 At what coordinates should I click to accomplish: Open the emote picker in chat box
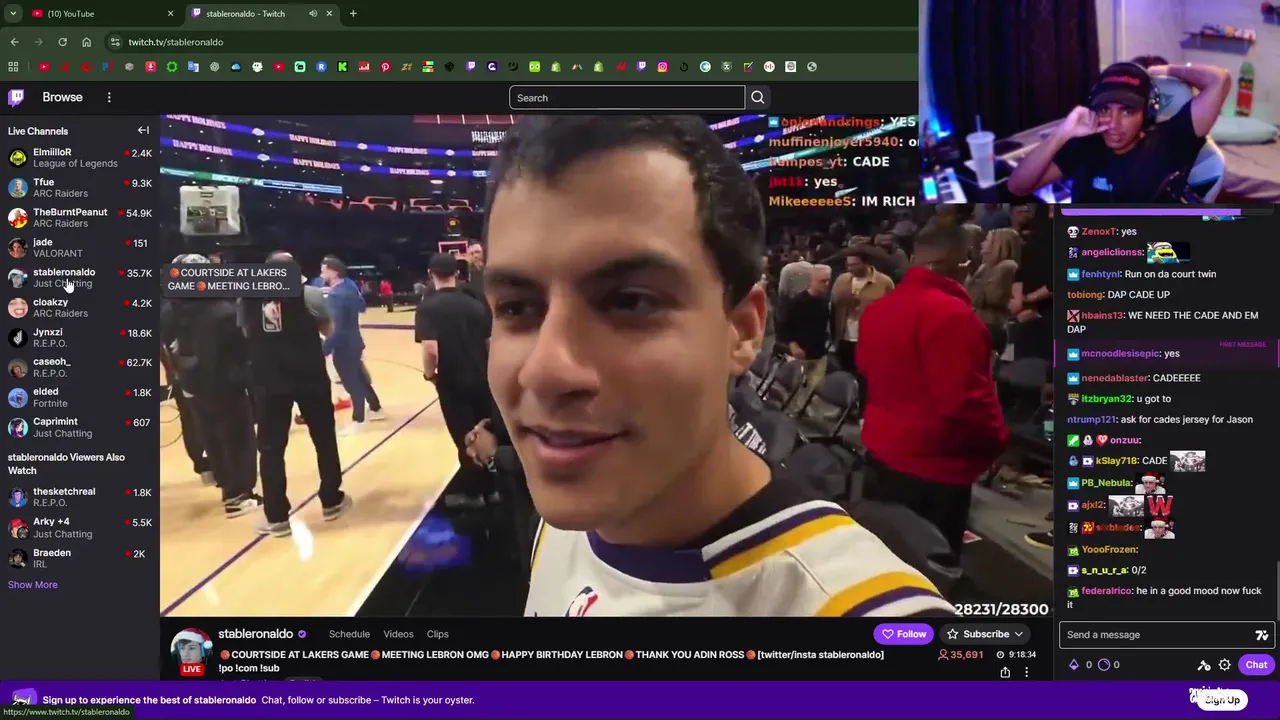click(x=1262, y=635)
